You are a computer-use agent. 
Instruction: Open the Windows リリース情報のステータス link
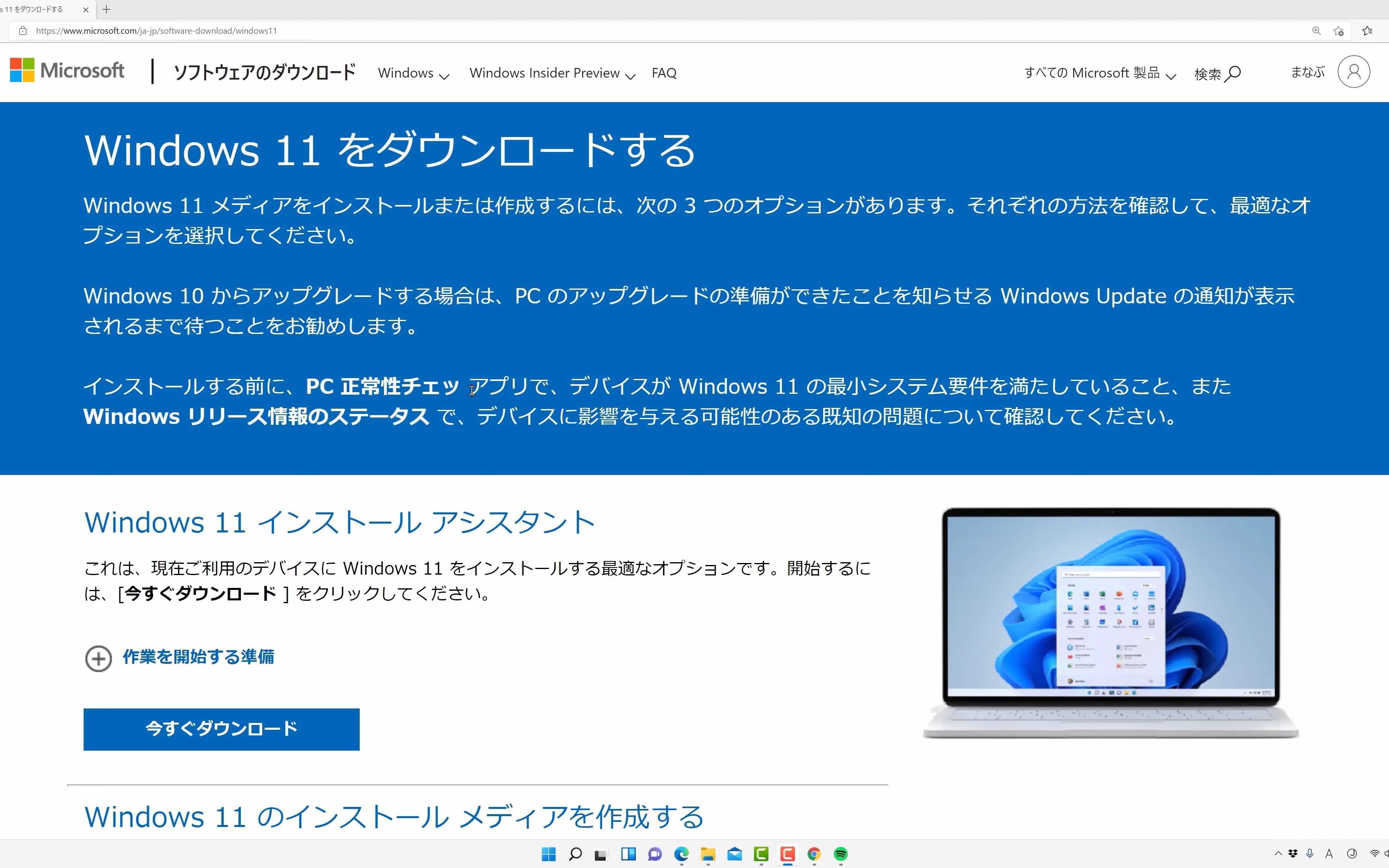[256, 416]
